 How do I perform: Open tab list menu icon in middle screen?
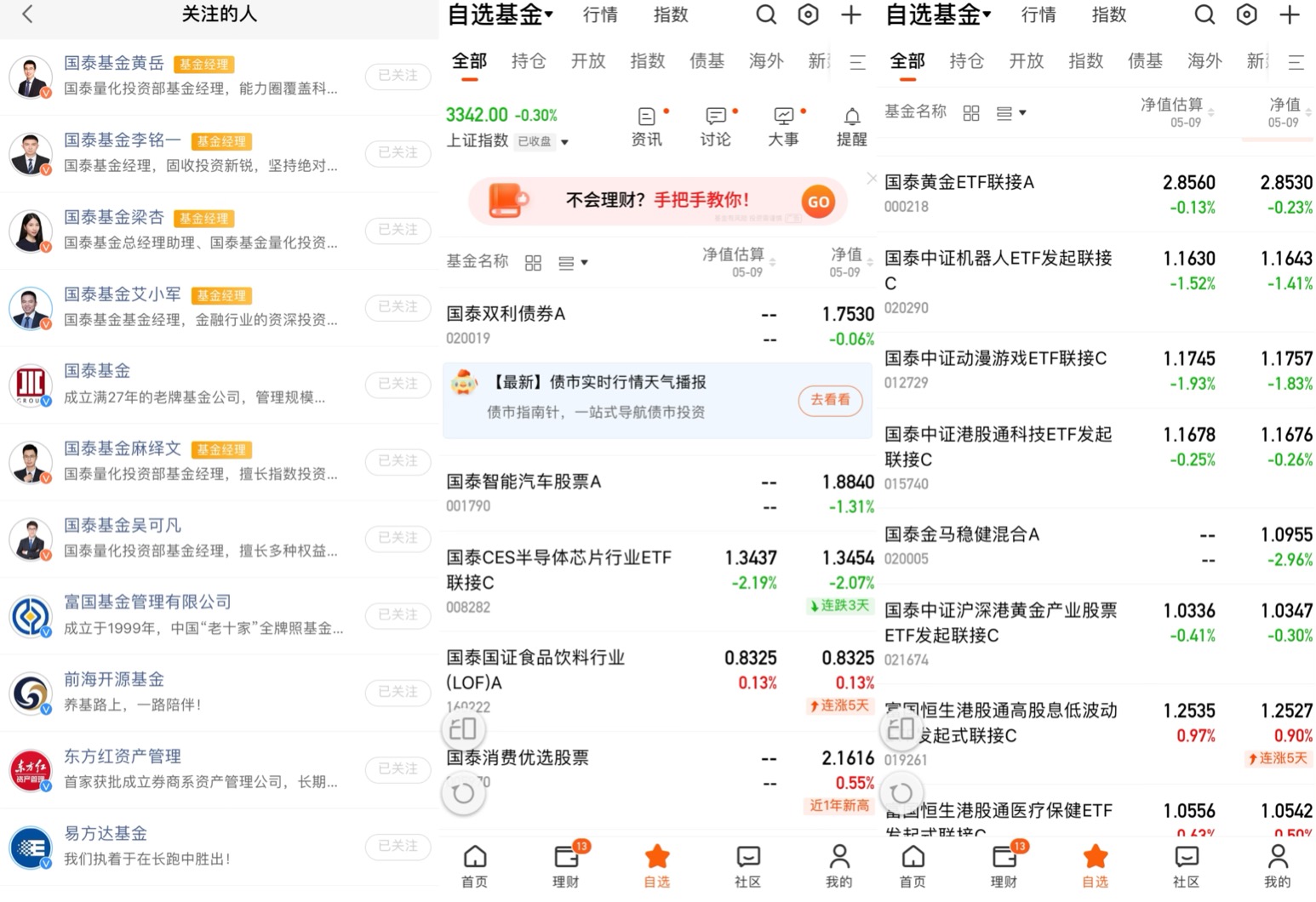[x=858, y=62]
